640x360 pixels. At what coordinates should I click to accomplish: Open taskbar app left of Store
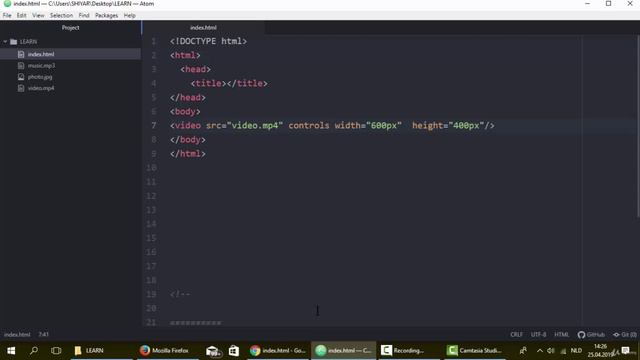tap(213, 351)
